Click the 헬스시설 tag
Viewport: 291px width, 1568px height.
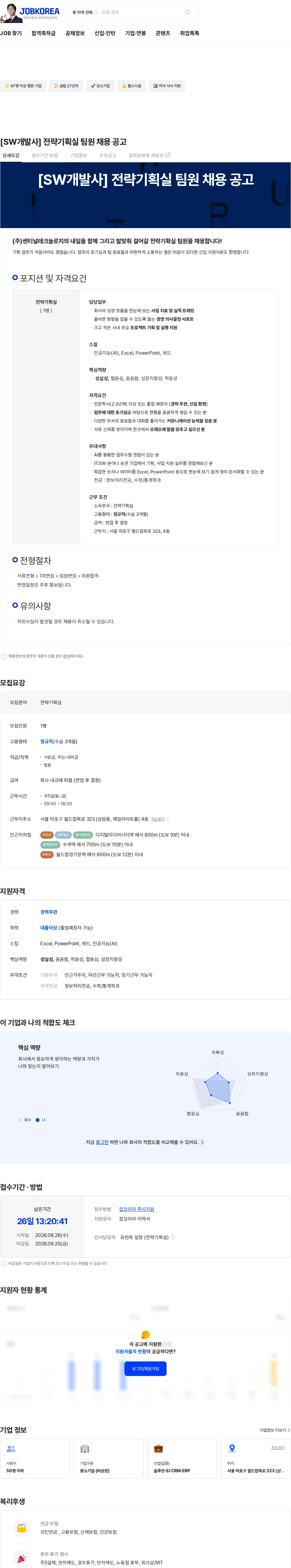click(131, 86)
